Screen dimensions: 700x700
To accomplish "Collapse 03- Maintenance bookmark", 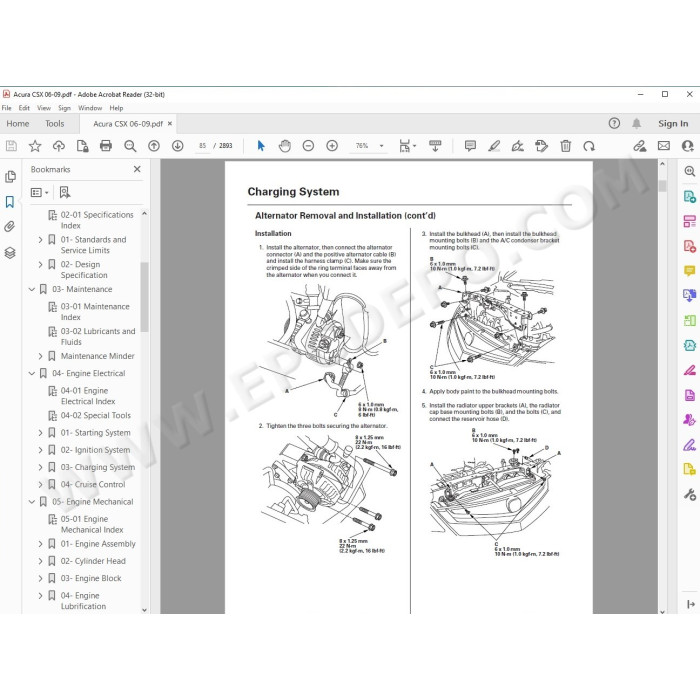I will tap(32, 289).
